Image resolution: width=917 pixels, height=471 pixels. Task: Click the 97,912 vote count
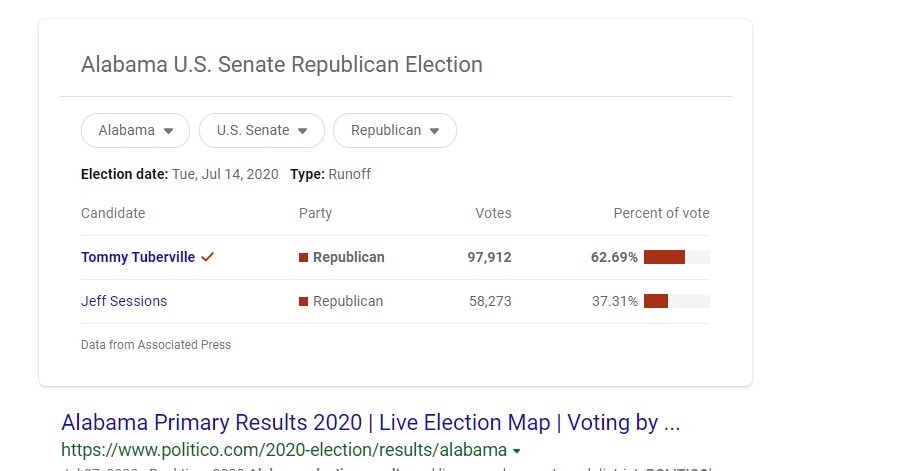489,257
